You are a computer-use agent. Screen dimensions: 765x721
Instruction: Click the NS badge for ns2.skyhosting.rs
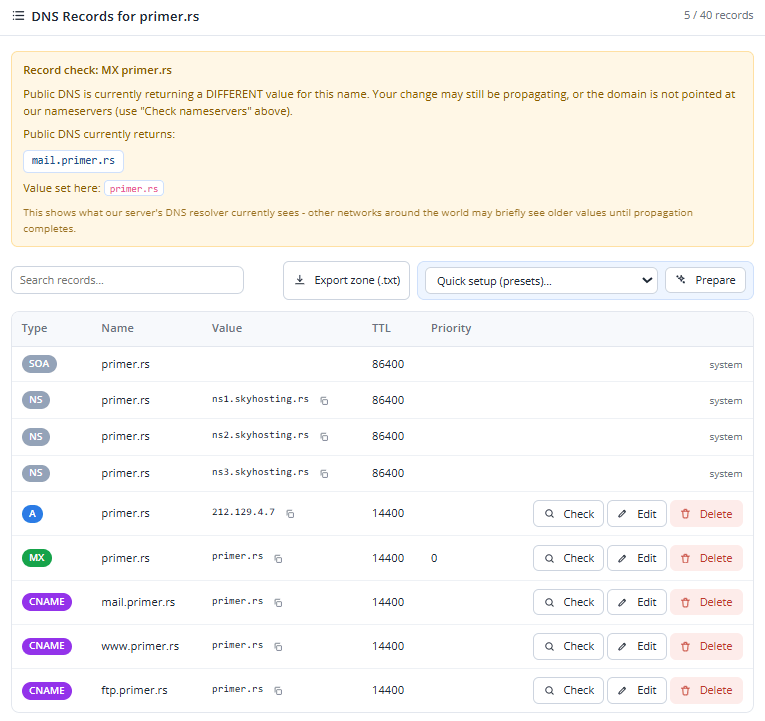(x=36, y=437)
